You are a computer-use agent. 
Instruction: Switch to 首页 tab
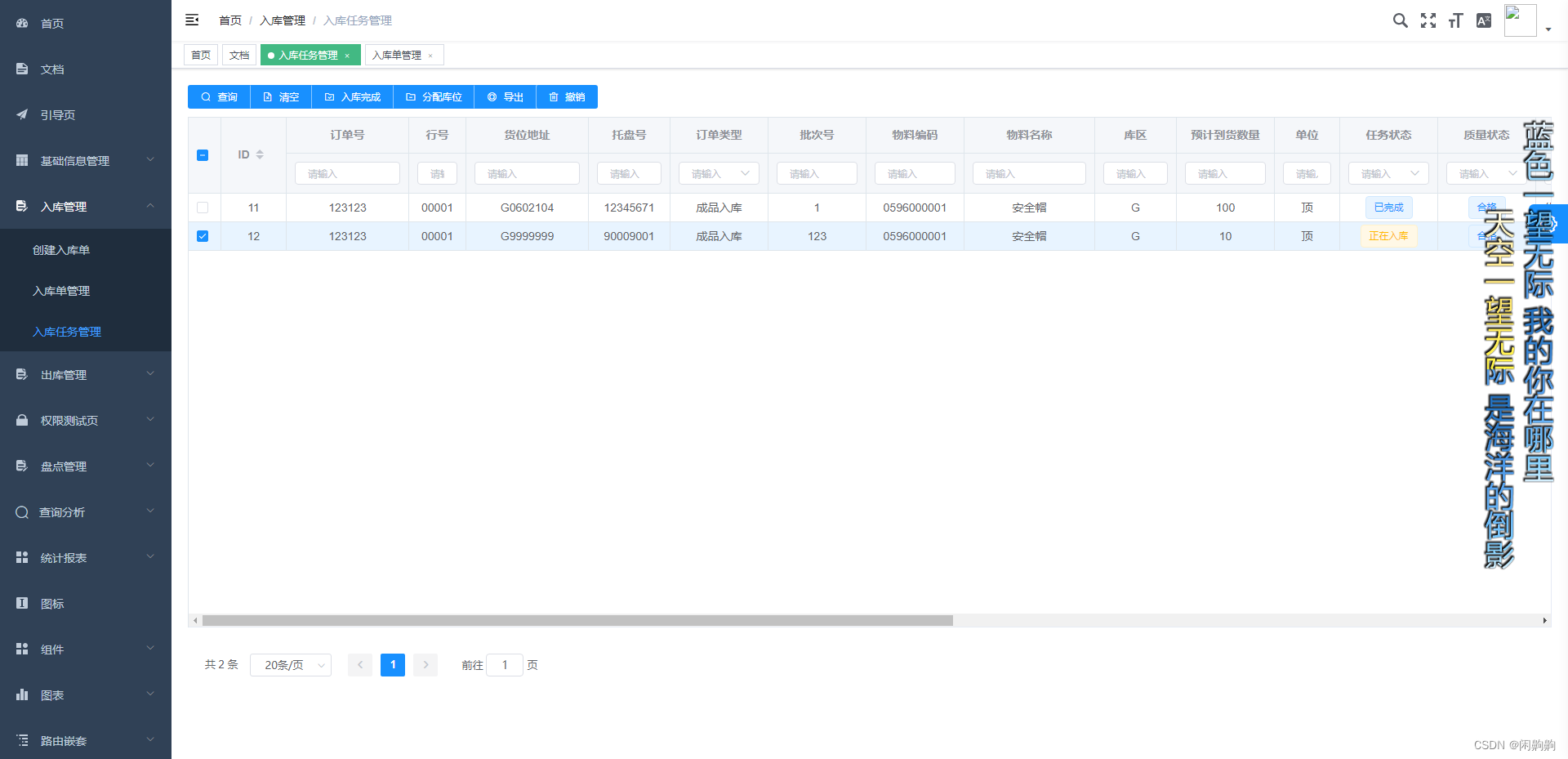point(201,55)
